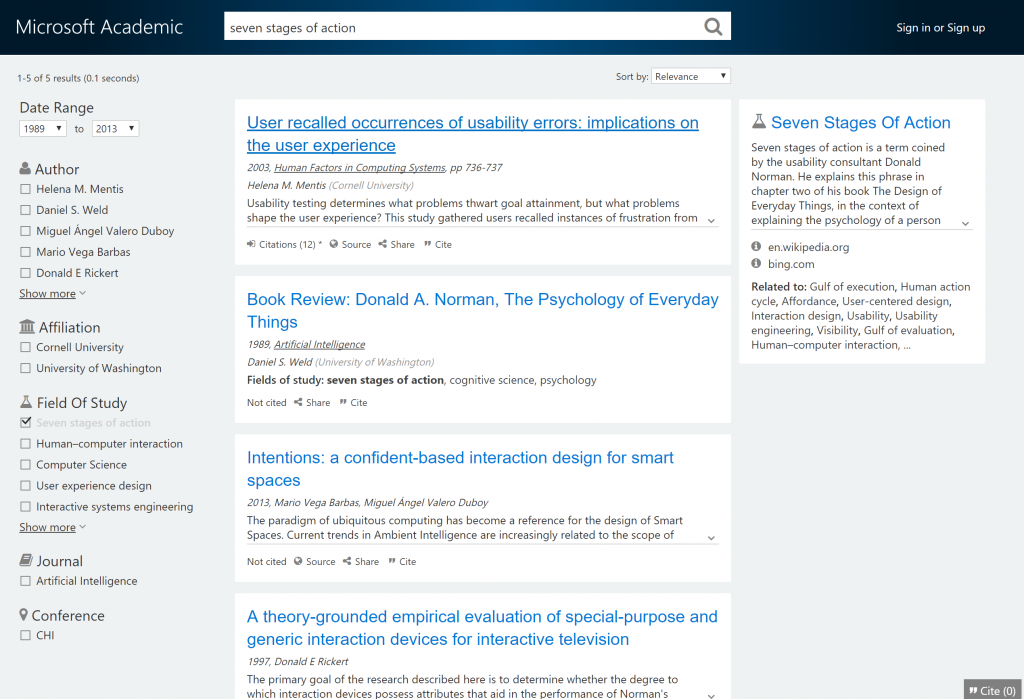This screenshot has width=1024, height=699.
Task: Click the Human Factors in Computing Systems link
Action: pos(359,168)
